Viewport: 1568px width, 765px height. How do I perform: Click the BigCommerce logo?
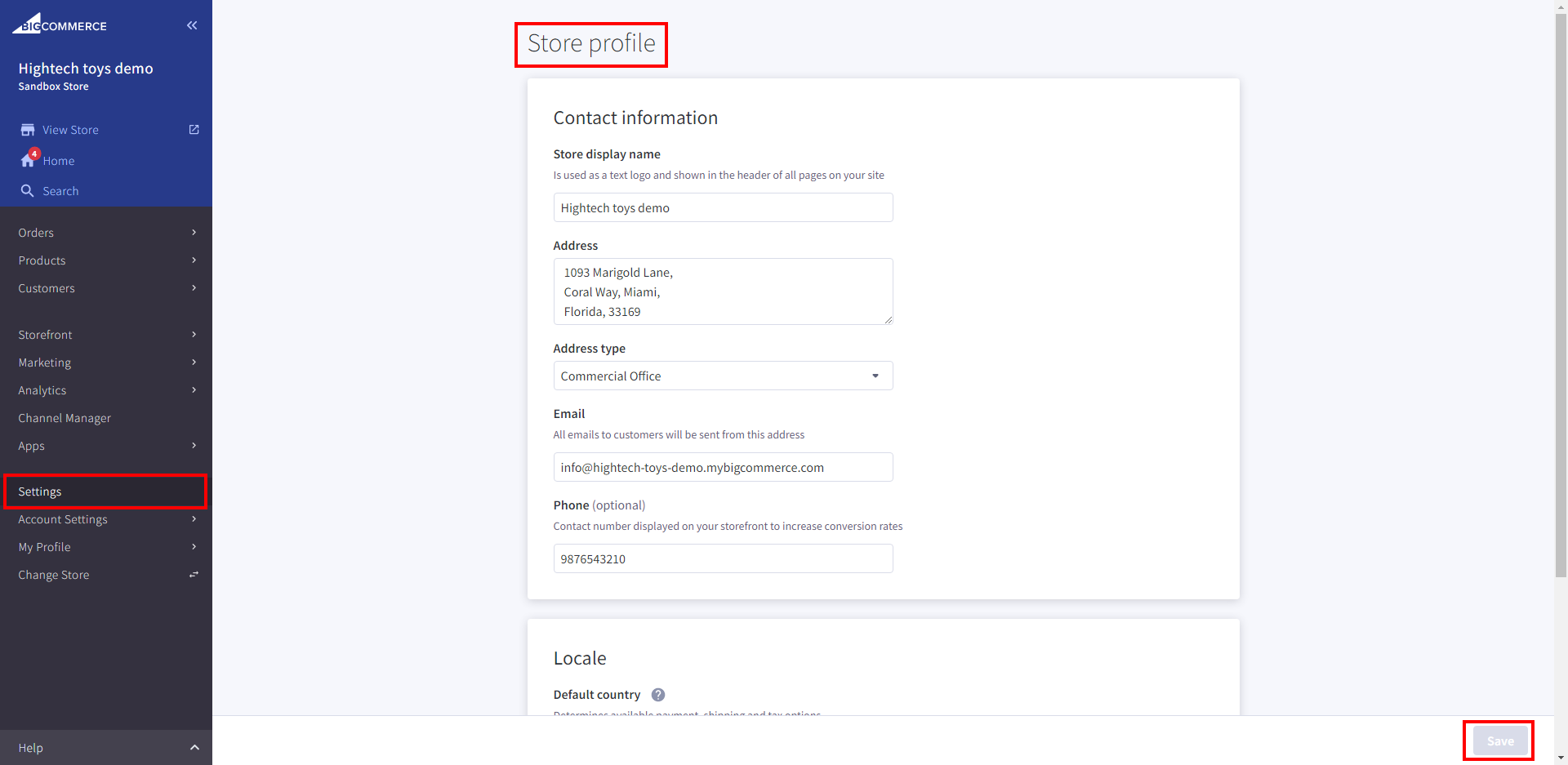pos(60,24)
